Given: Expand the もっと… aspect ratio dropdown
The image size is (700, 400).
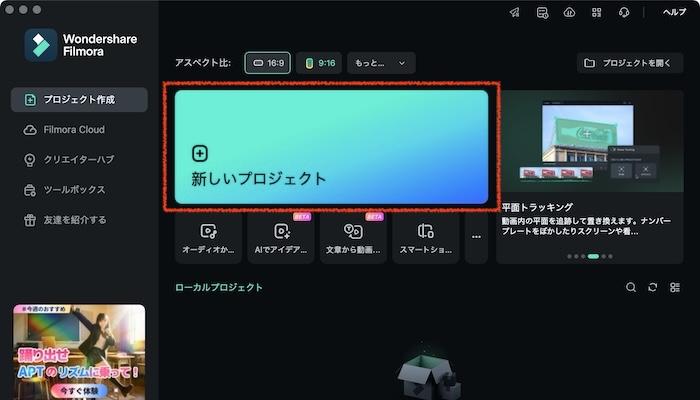Looking at the screenshot, I should 381,63.
